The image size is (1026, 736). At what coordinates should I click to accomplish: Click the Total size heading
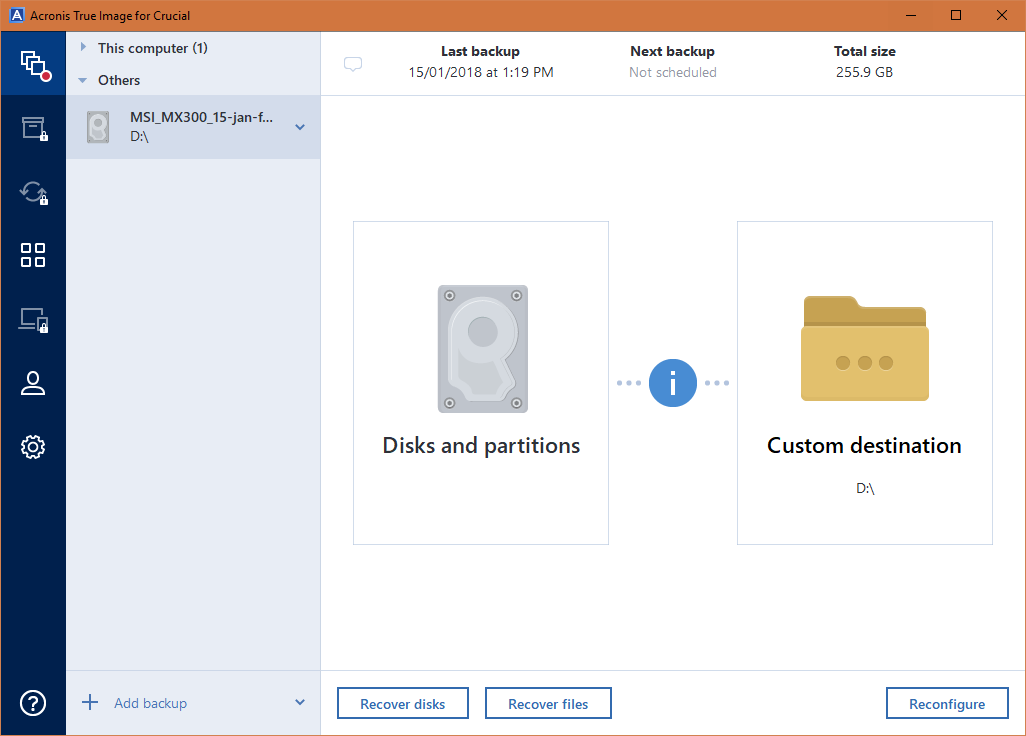pyautogui.click(x=864, y=51)
